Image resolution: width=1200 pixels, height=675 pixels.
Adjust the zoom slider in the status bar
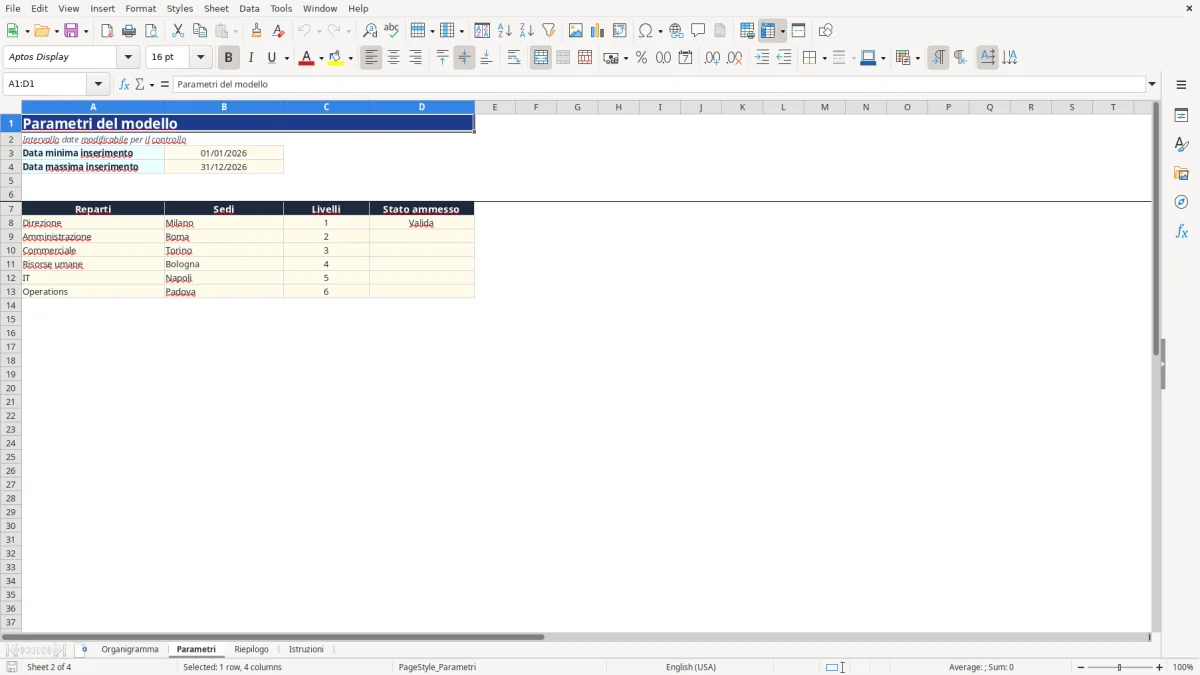pos(1120,667)
